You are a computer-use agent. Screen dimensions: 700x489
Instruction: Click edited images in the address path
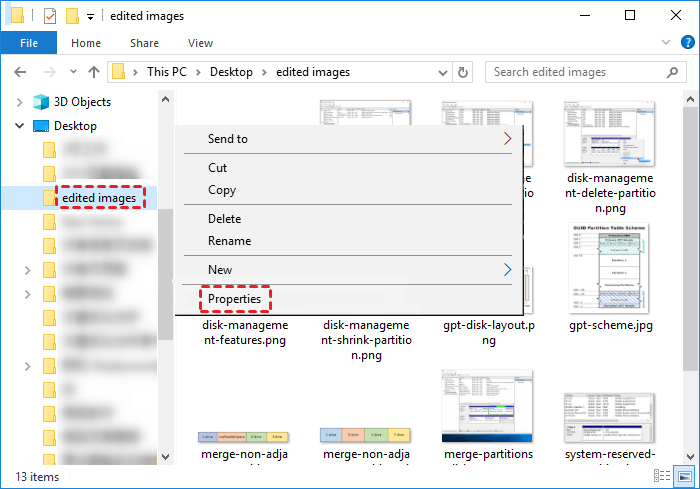tap(313, 72)
